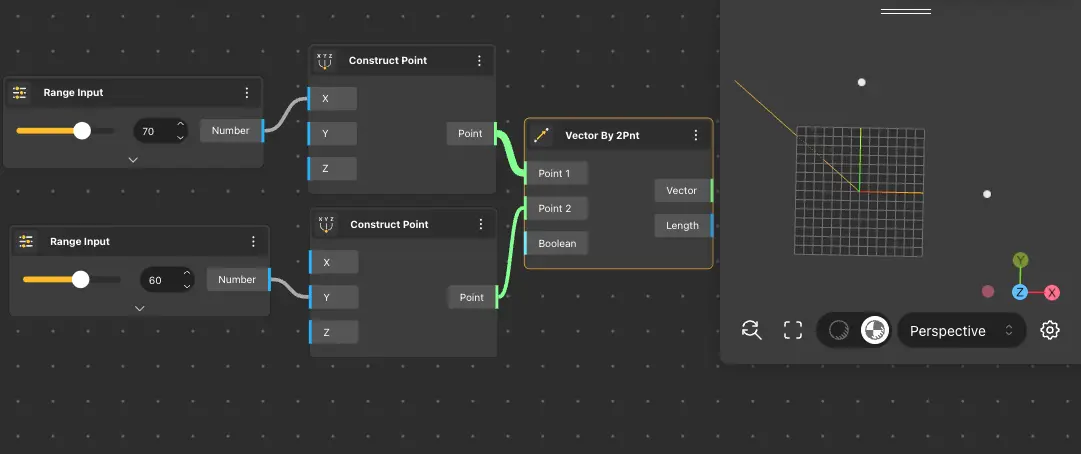The image size is (1081, 454).
Task: Click the fullscreen frame icon in viewport
Action: coord(793,330)
